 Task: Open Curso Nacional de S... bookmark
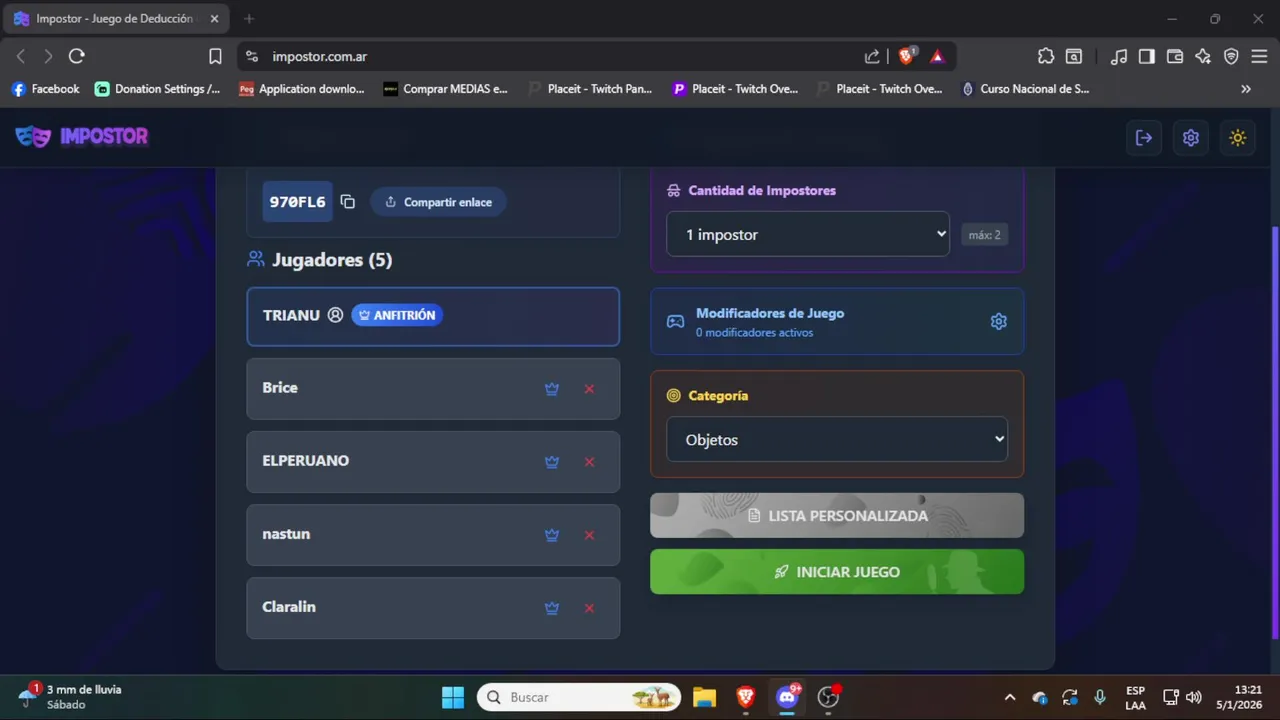(x=1025, y=89)
